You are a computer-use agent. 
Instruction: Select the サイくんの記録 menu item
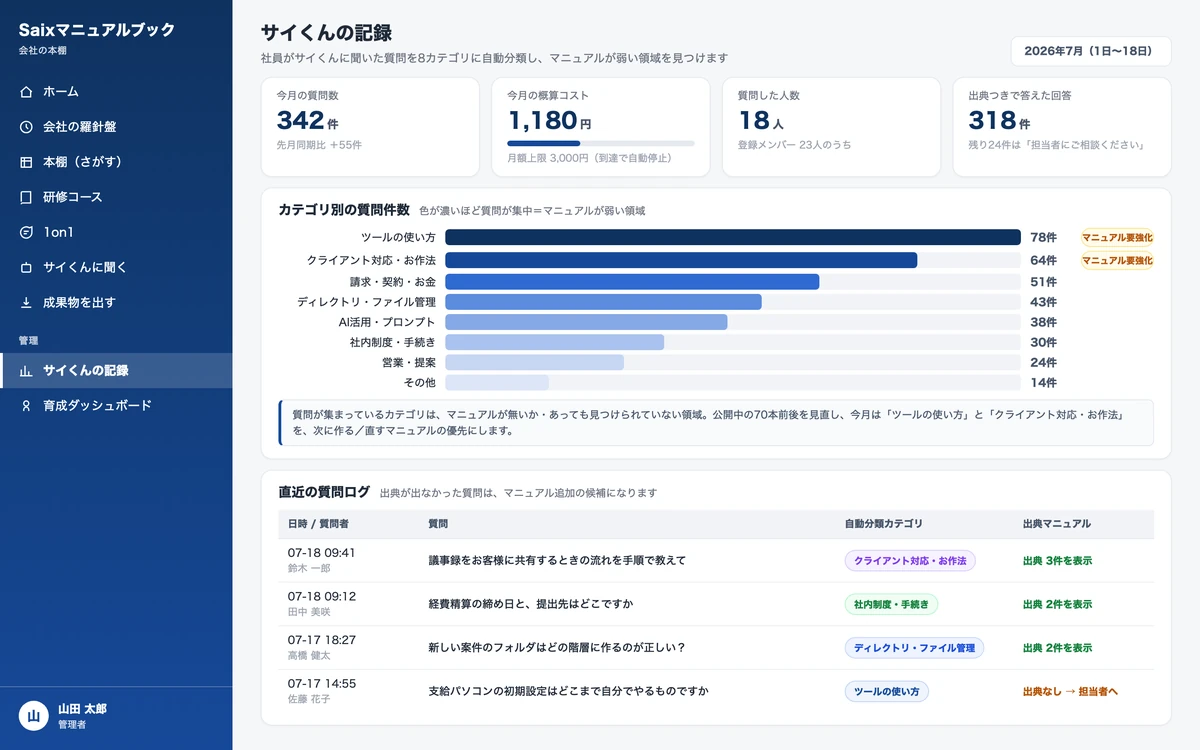pos(116,371)
